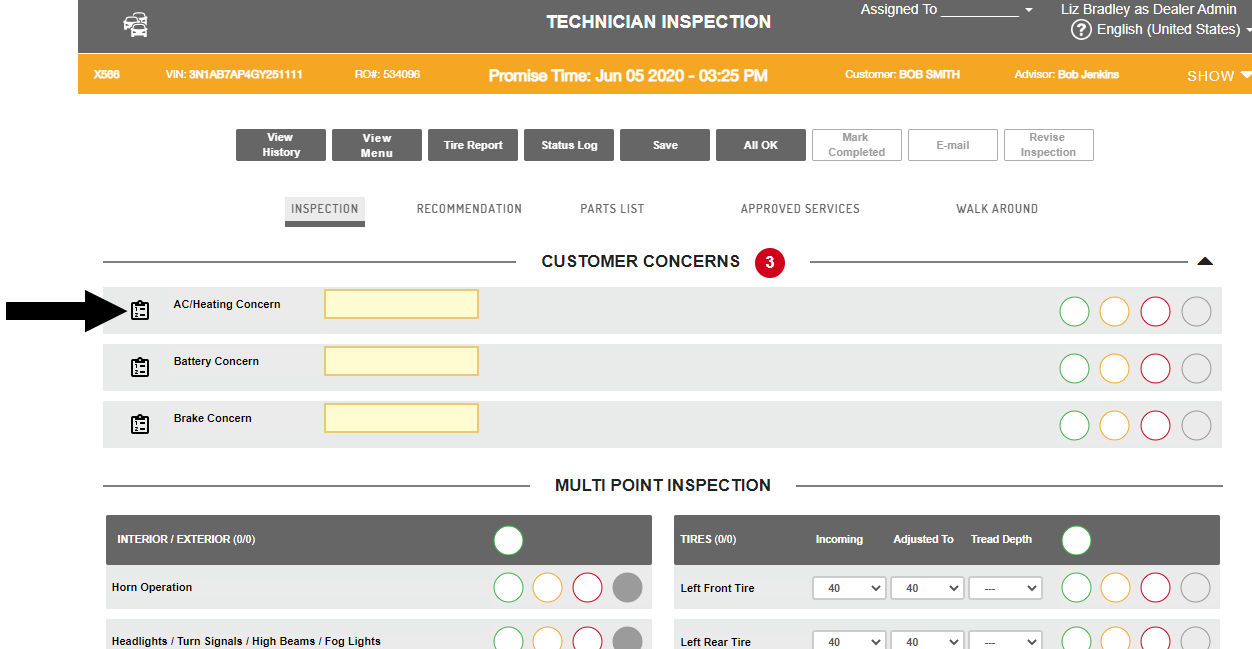The image size is (1252, 649).
Task: Click the vehicles logo icon in header
Action: tap(136, 24)
